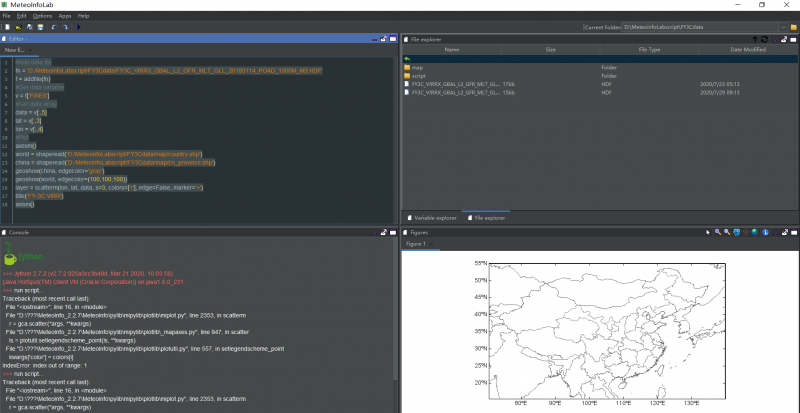The width and height of the screenshot is (800, 413).
Task: Click the New file toolbar icon
Action: click(6, 27)
